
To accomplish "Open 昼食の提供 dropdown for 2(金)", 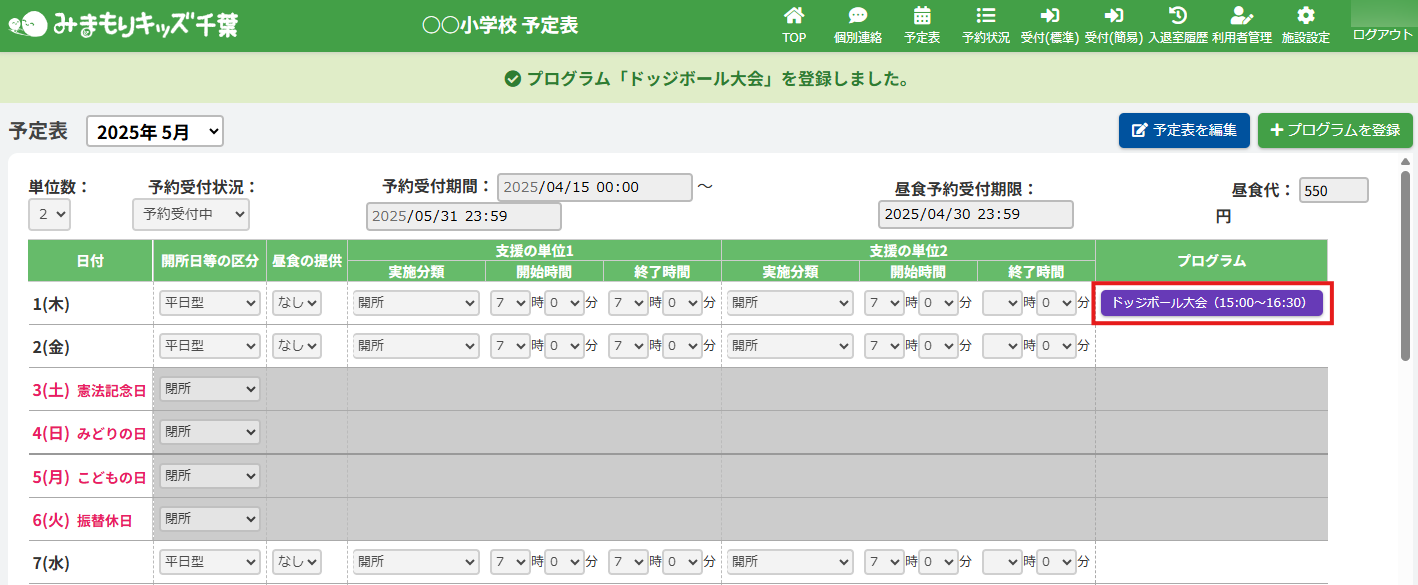I will (x=297, y=346).
